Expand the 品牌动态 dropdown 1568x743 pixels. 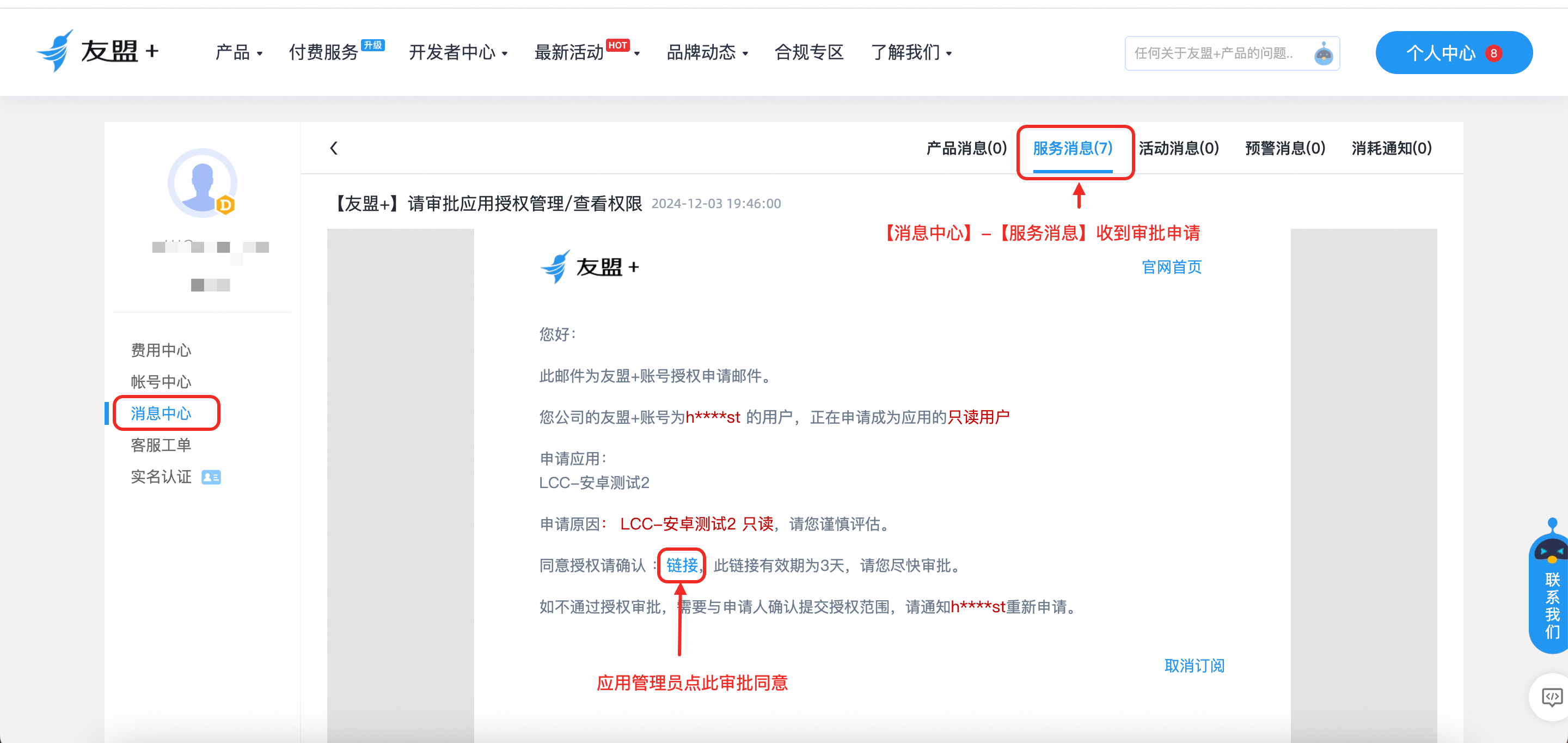[707, 53]
